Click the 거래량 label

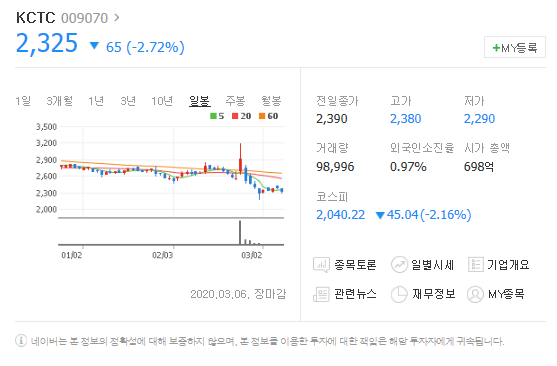[x=332, y=148]
